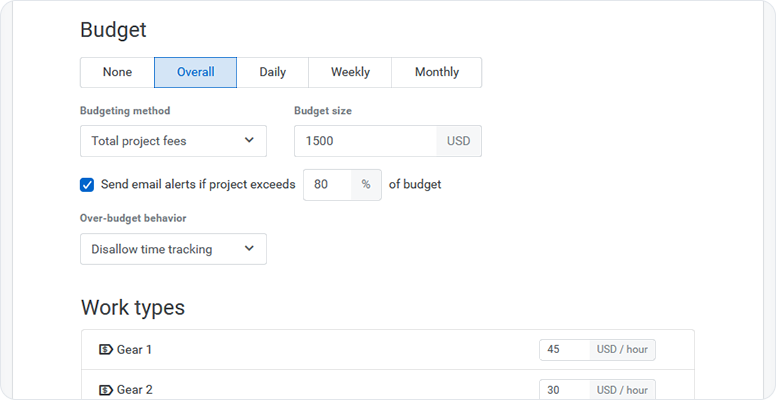The width and height of the screenshot is (776, 400).
Task: Click the percent sign suffix box
Action: [366, 185]
